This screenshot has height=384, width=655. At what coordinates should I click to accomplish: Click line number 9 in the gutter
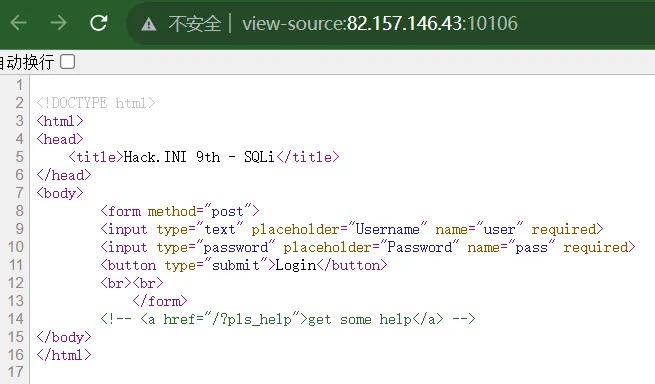click(20, 229)
